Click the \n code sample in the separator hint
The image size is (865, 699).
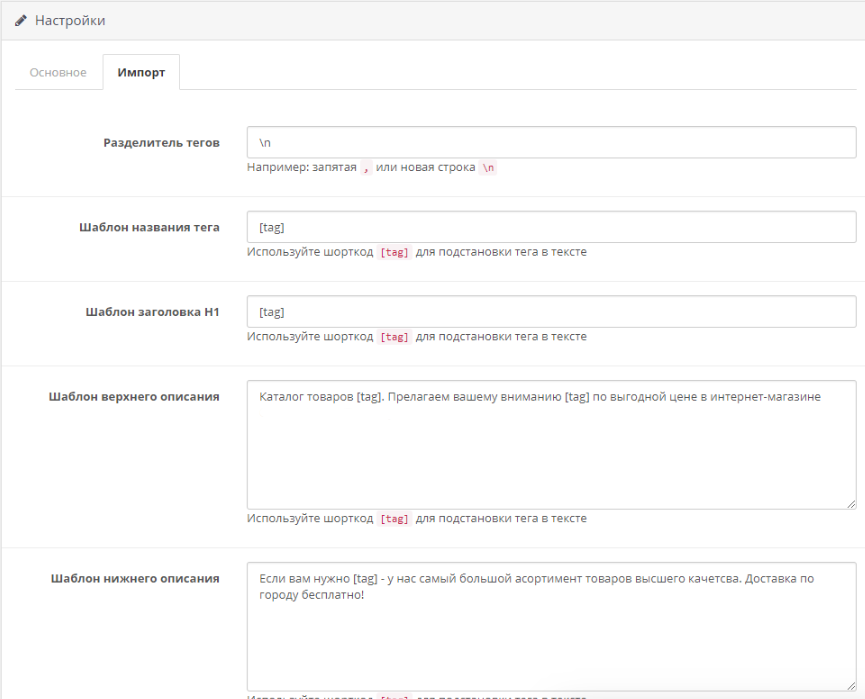(487, 168)
